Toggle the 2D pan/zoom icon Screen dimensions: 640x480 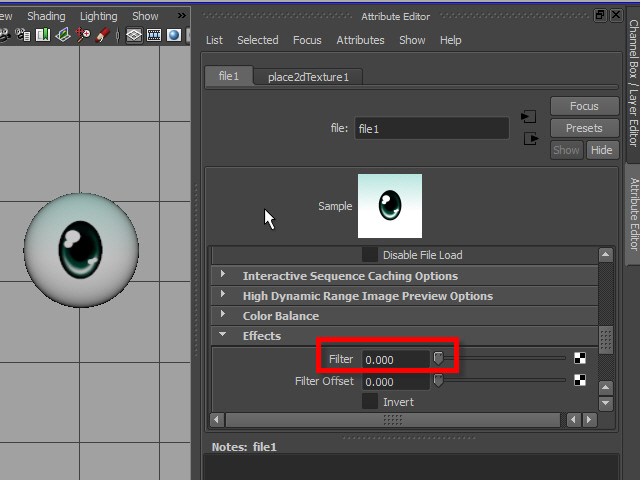(x=83, y=35)
